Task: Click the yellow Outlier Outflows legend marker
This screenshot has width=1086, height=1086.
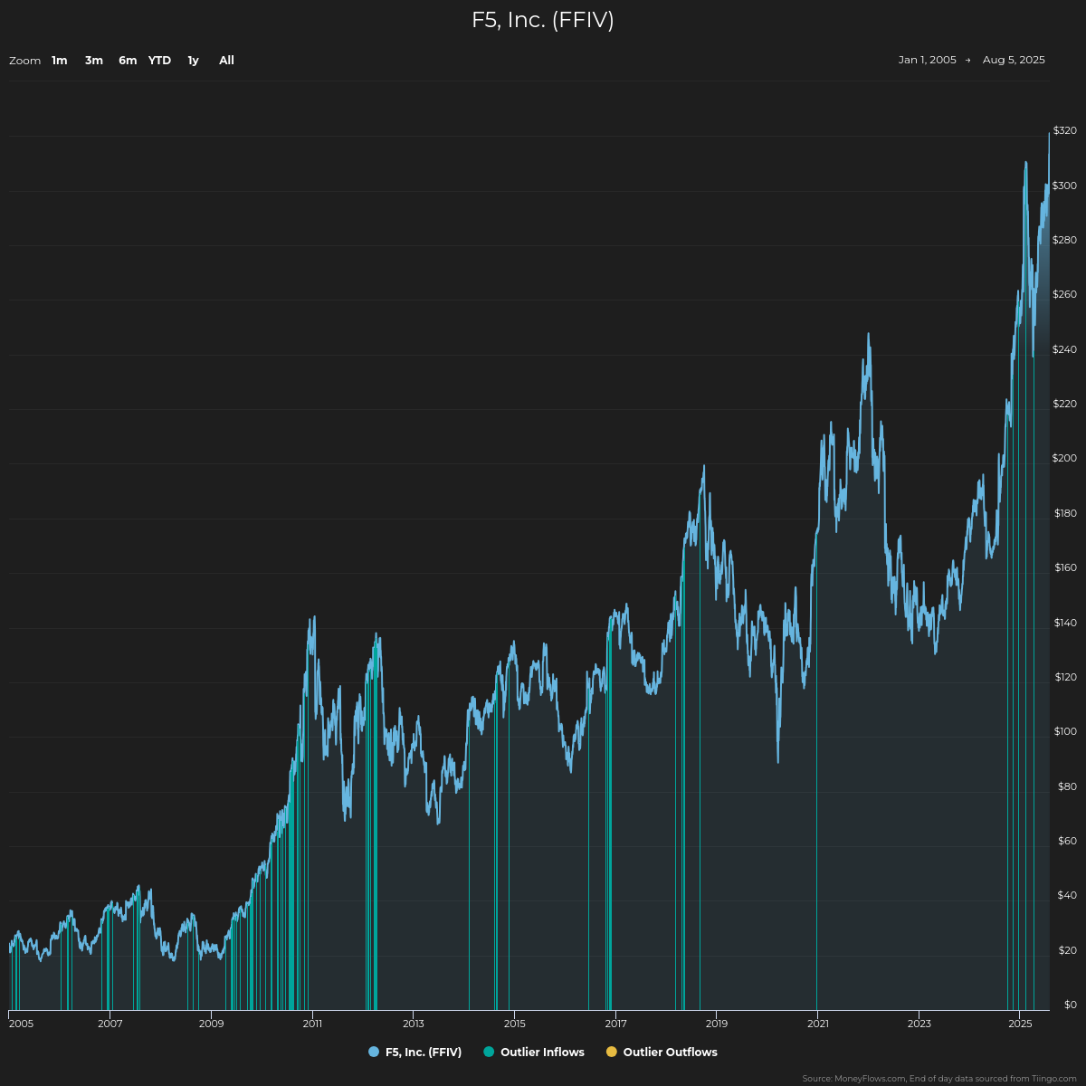Action: pos(612,1052)
